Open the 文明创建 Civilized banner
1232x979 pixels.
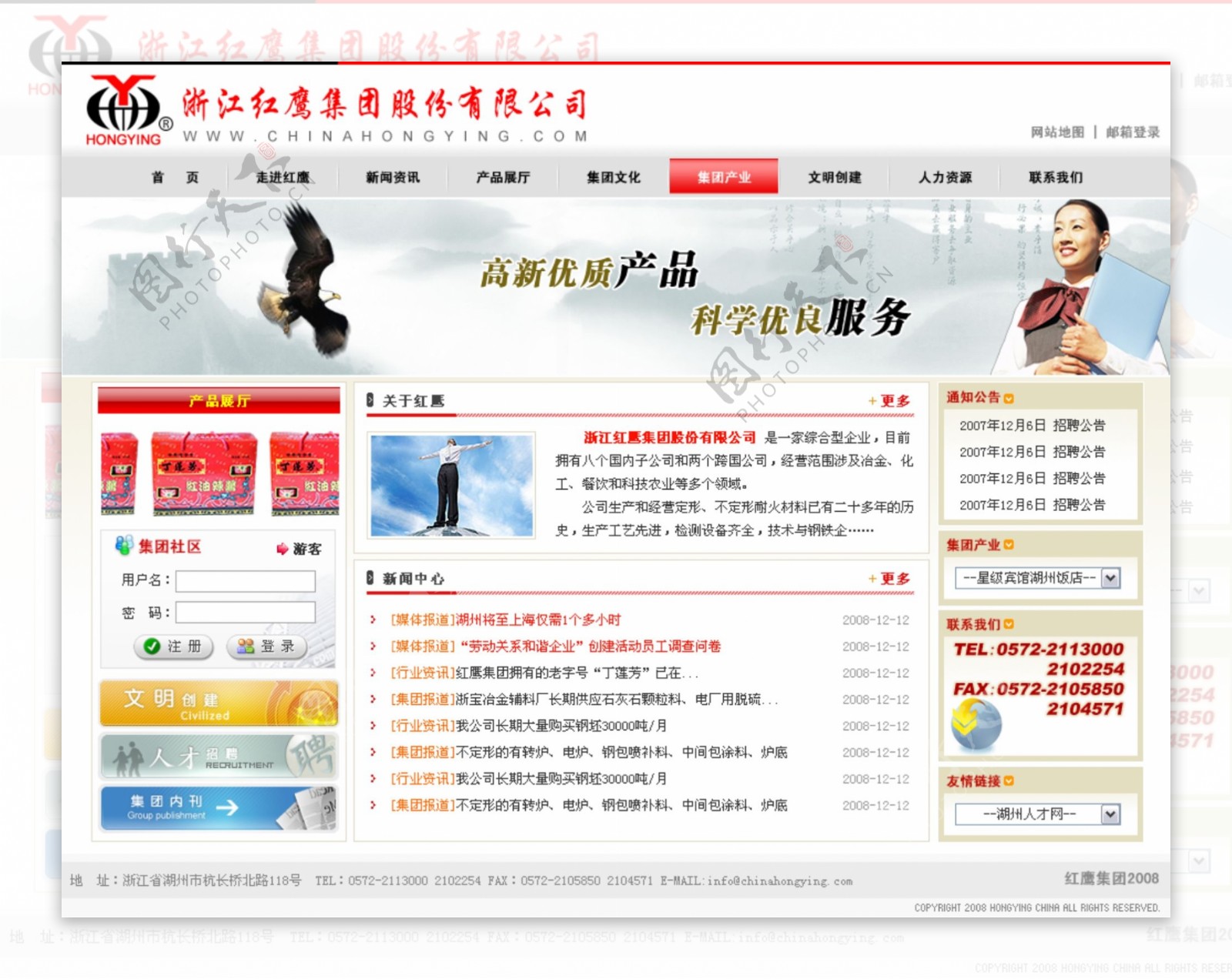(x=219, y=703)
